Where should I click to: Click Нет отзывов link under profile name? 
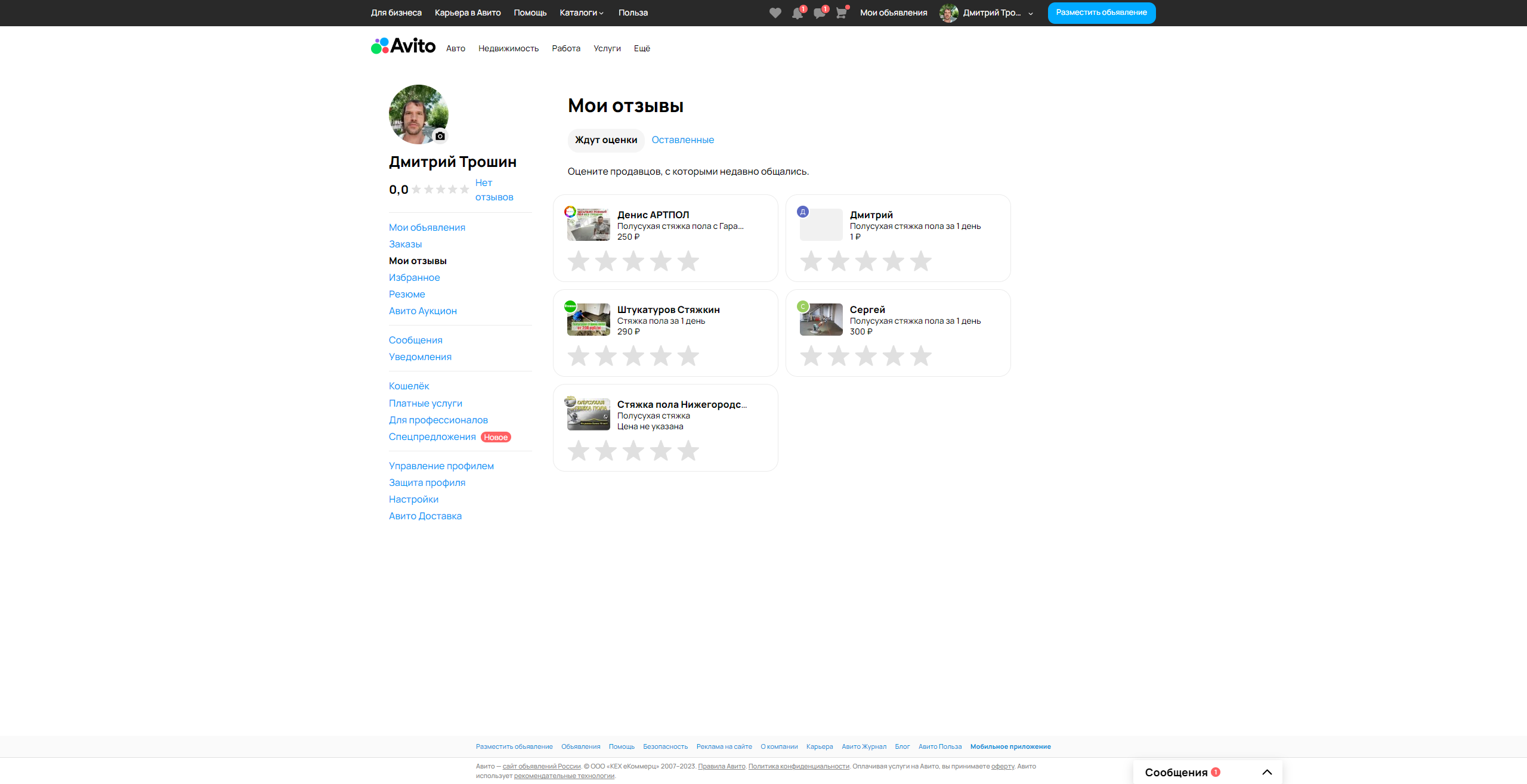(x=494, y=190)
